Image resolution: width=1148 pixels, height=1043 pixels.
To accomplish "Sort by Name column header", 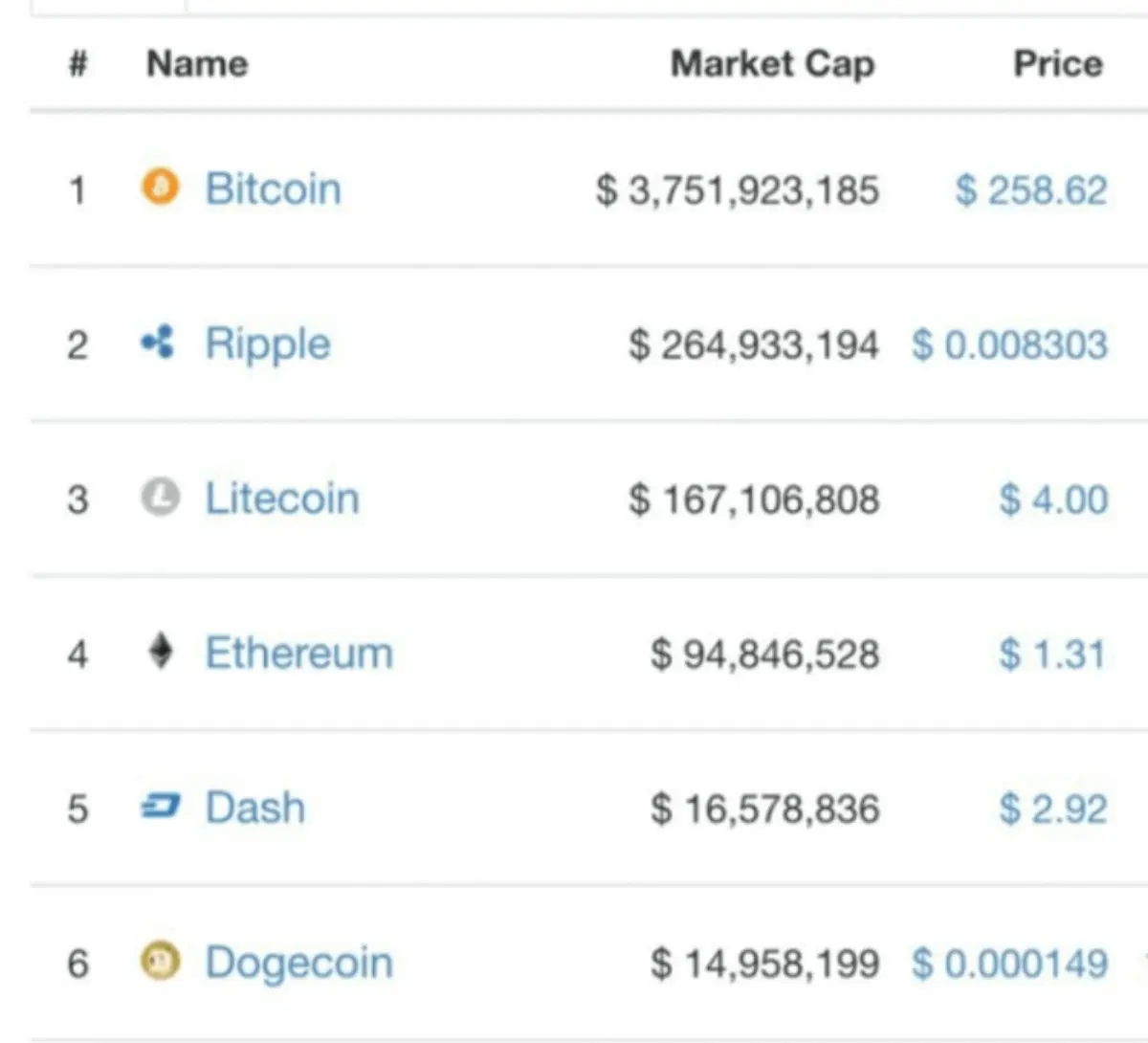I will pos(197,64).
